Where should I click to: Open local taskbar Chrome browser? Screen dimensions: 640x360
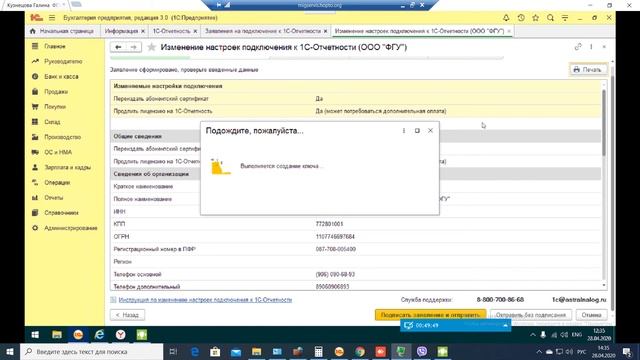[x=360, y=351]
